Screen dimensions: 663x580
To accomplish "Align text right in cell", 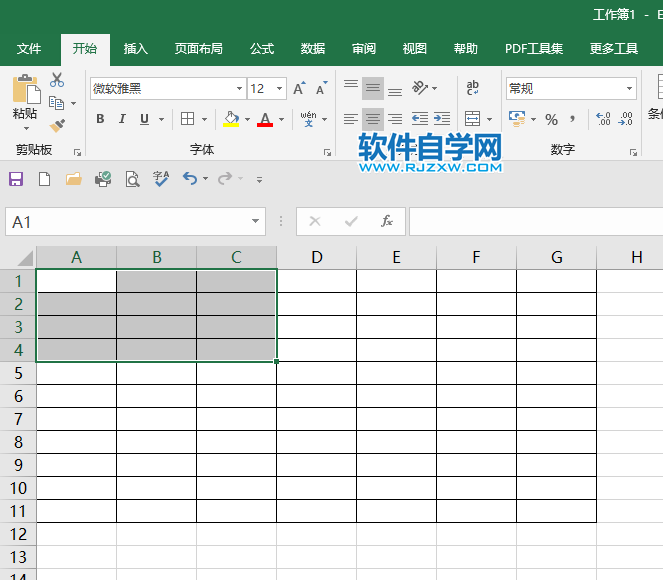I will [x=395, y=119].
